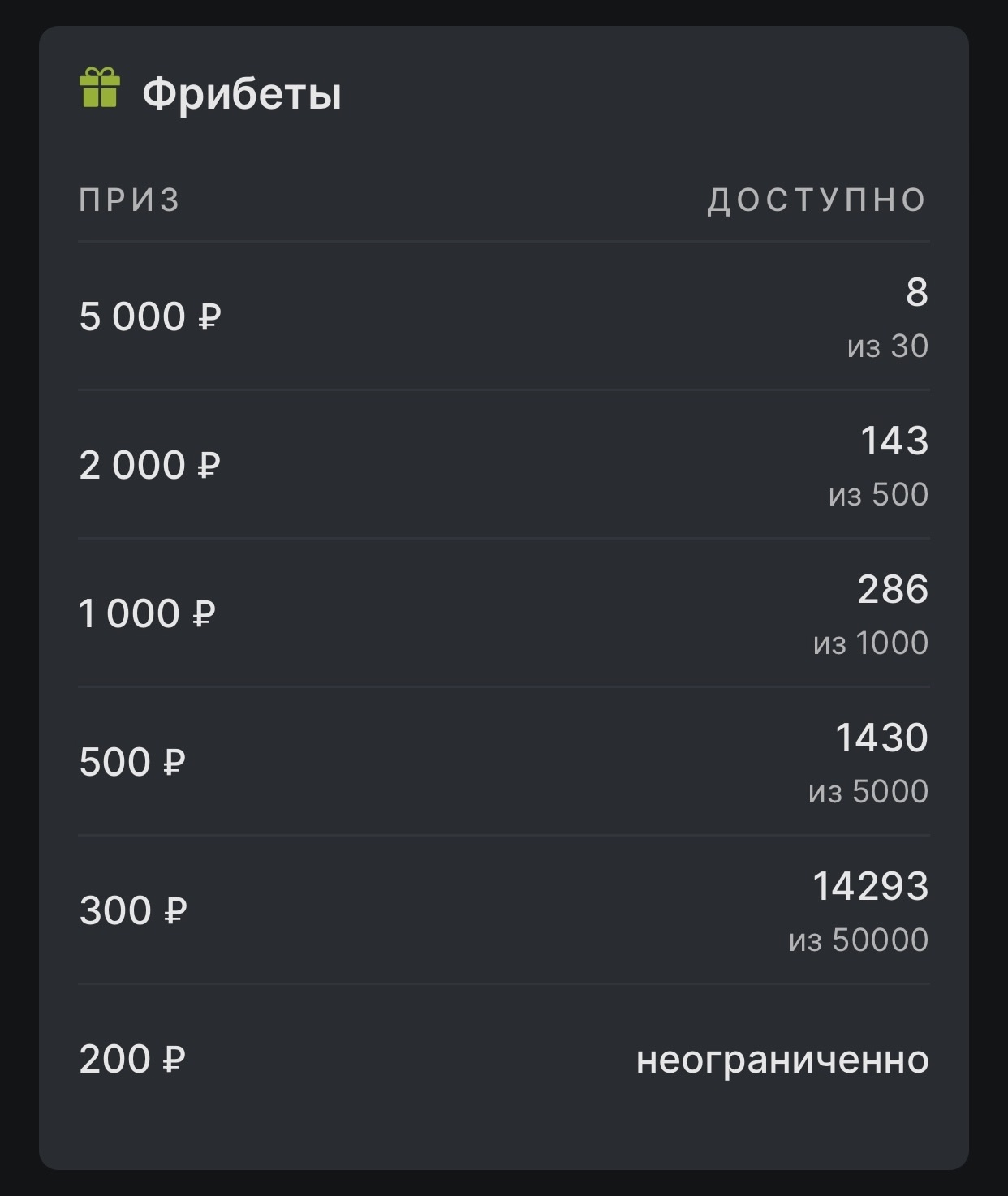Screen dimensions: 1008x1196
Task: Click the available count 143
Action: 894,441
